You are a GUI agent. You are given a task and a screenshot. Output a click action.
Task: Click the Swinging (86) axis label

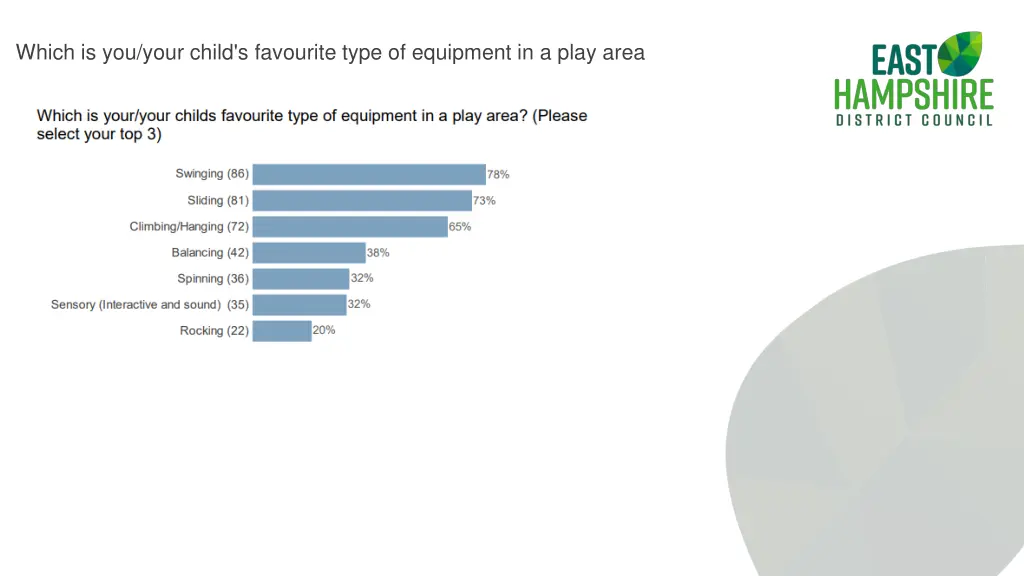click(x=212, y=174)
